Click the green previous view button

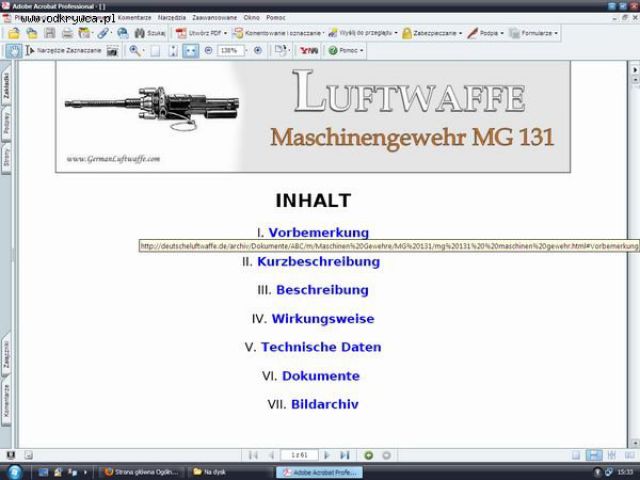pyautogui.click(x=368, y=455)
